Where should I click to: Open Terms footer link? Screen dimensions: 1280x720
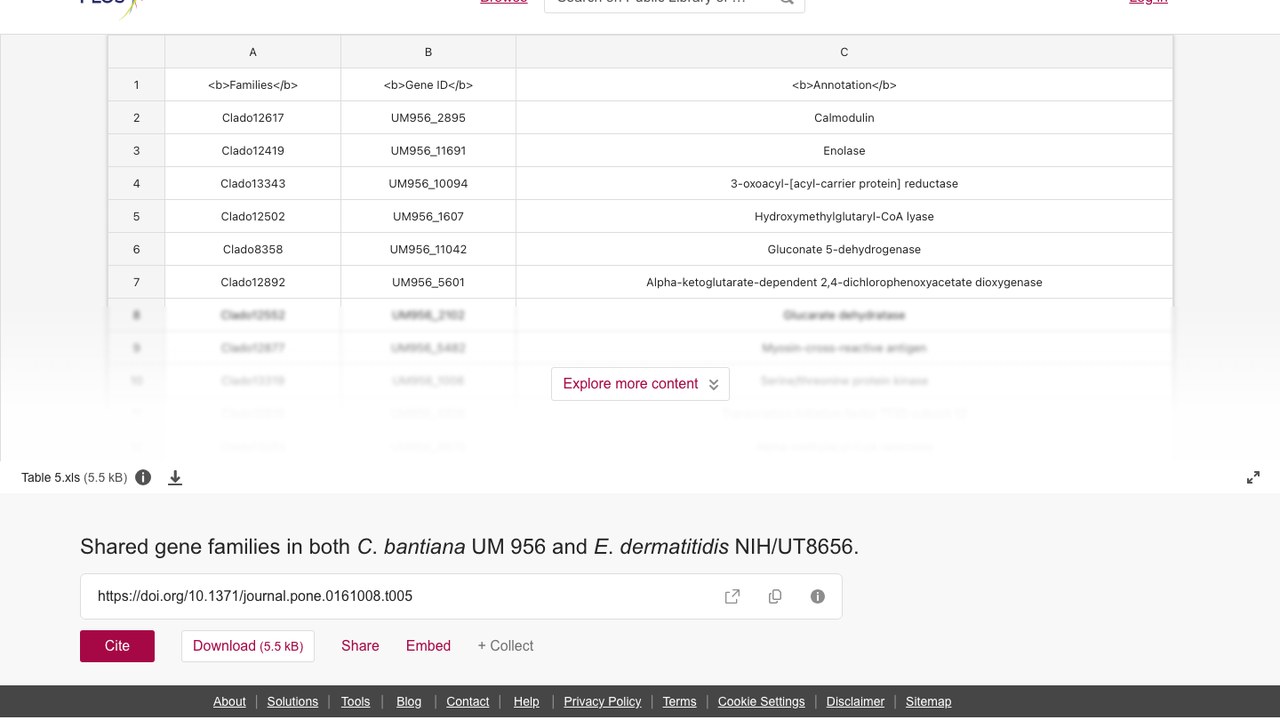(679, 701)
